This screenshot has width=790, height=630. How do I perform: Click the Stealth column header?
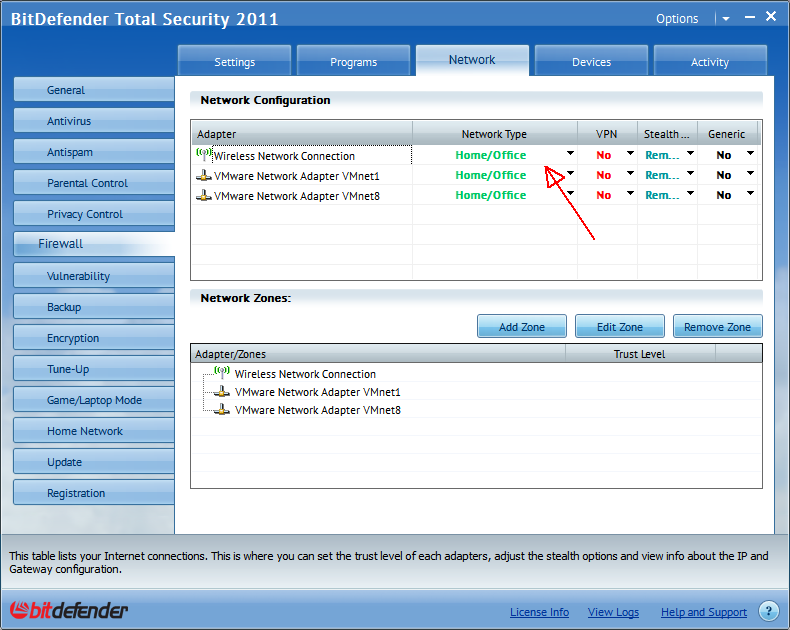pos(667,134)
